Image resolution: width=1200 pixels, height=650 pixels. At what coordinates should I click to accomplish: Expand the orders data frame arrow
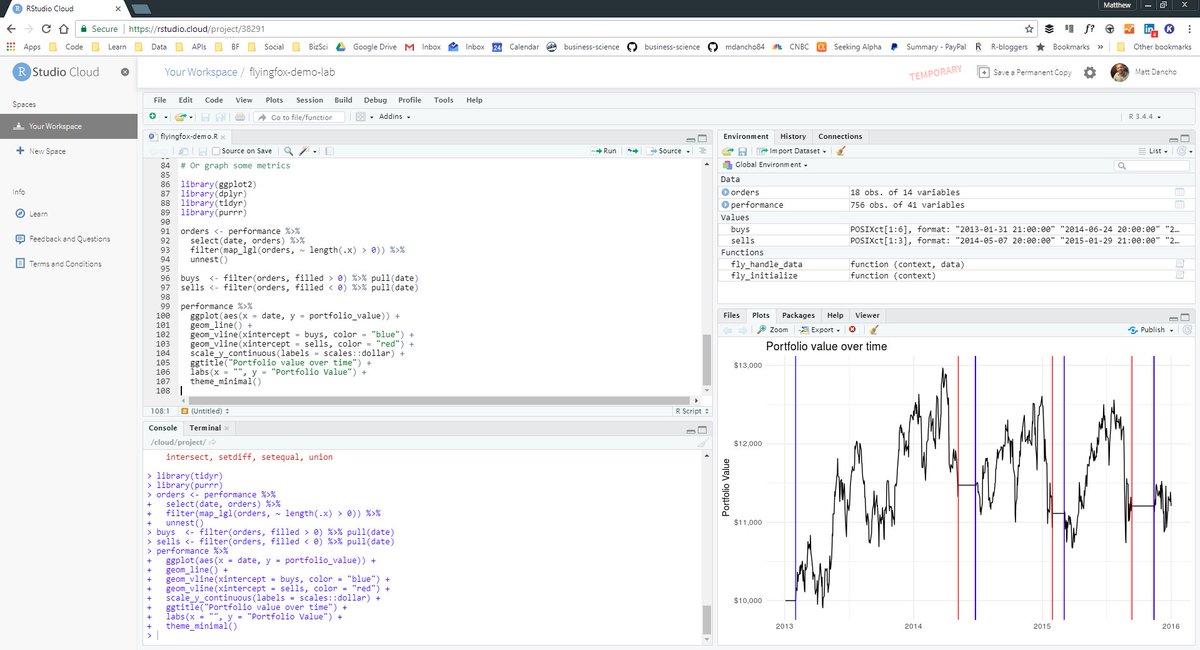[x=725, y=192]
